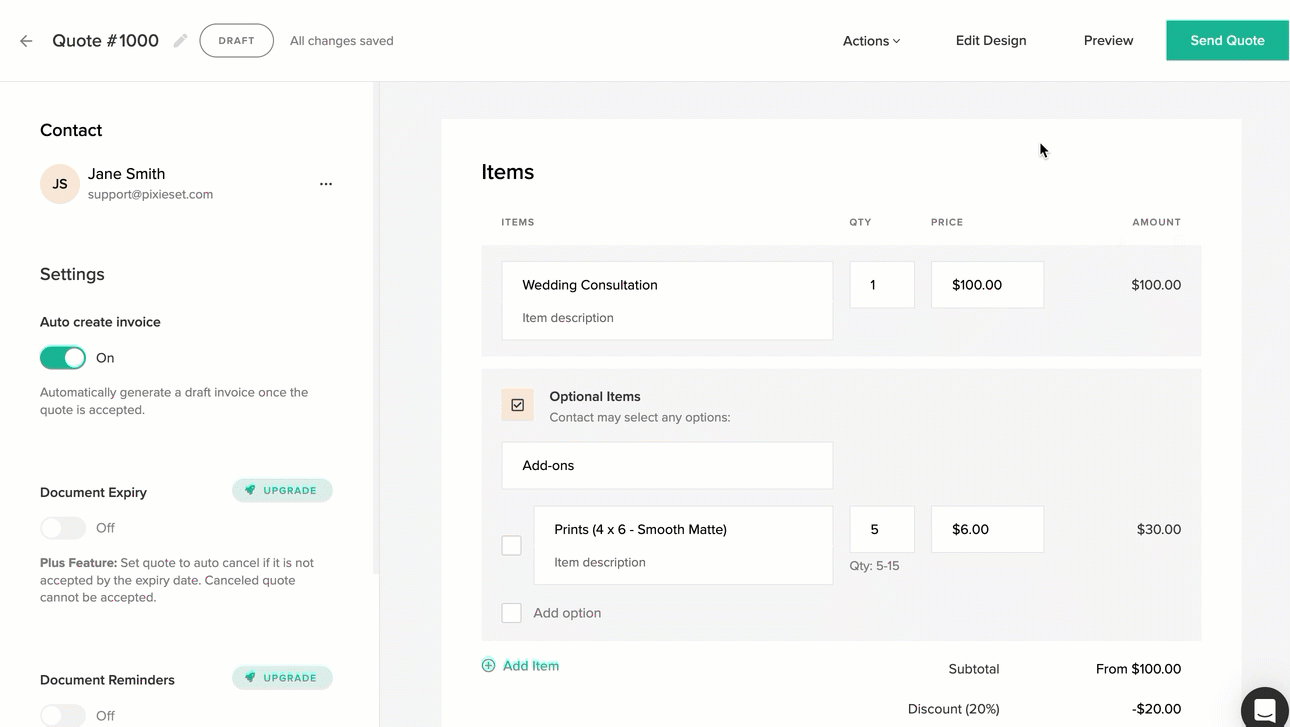Click the UPGRADE badge next to Document Reminders
Image resolution: width=1290 pixels, height=727 pixels.
(282, 677)
